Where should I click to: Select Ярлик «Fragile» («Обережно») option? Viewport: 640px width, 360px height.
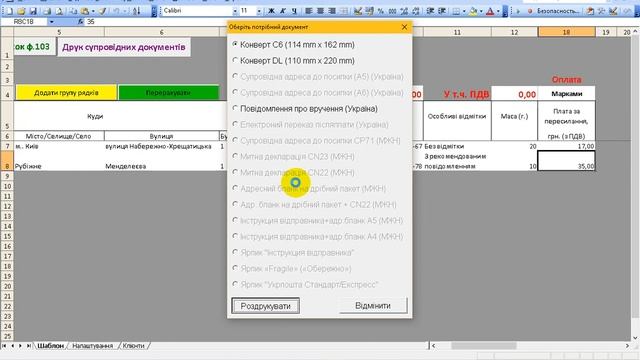pyautogui.click(x=292, y=269)
